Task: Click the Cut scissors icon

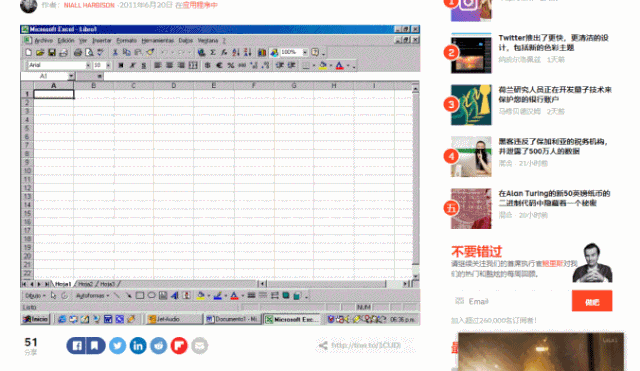Action: coord(115,52)
